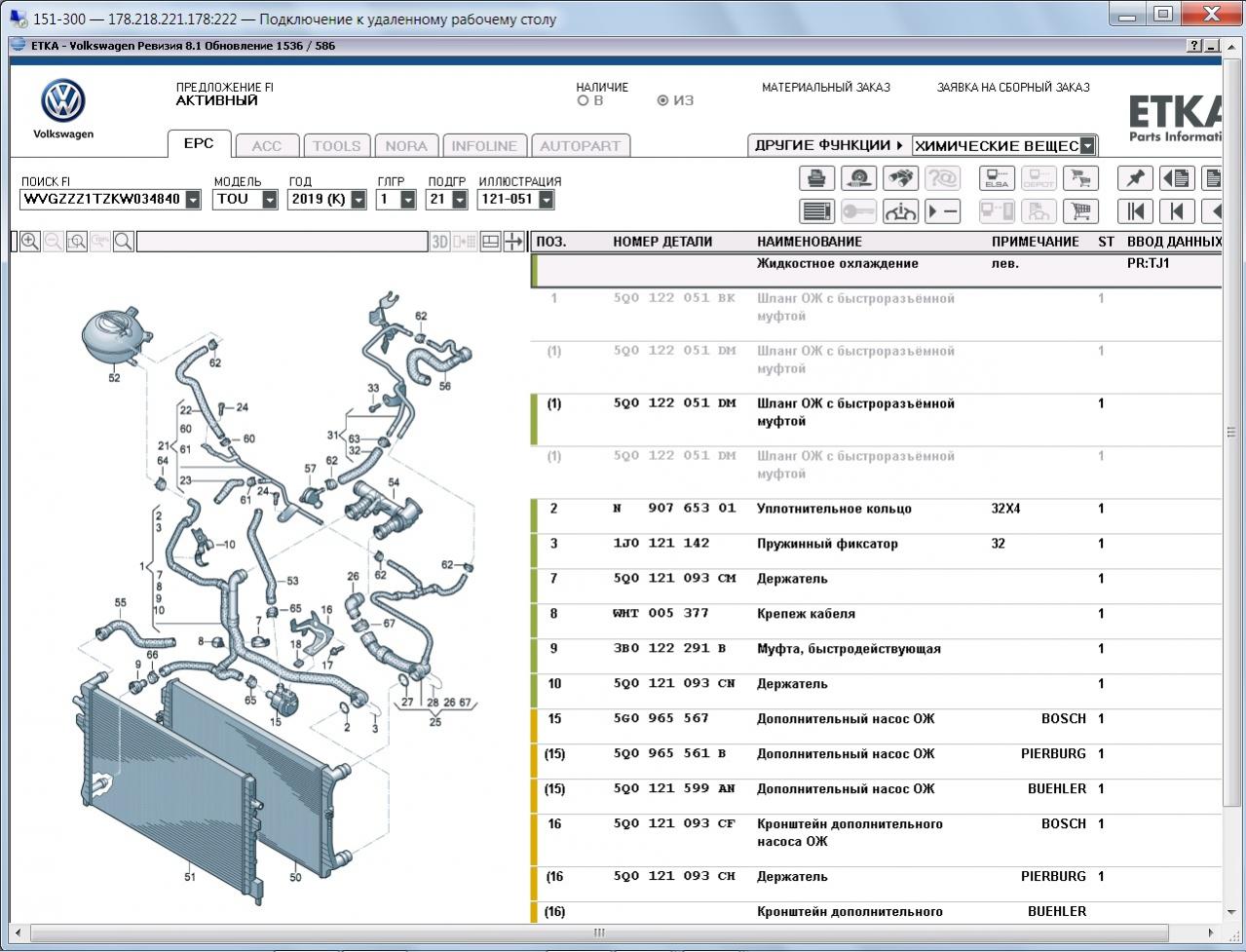This screenshot has height=952, width=1246.
Task: Click the crosshair arrow icon above illustration
Action: (513, 242)
